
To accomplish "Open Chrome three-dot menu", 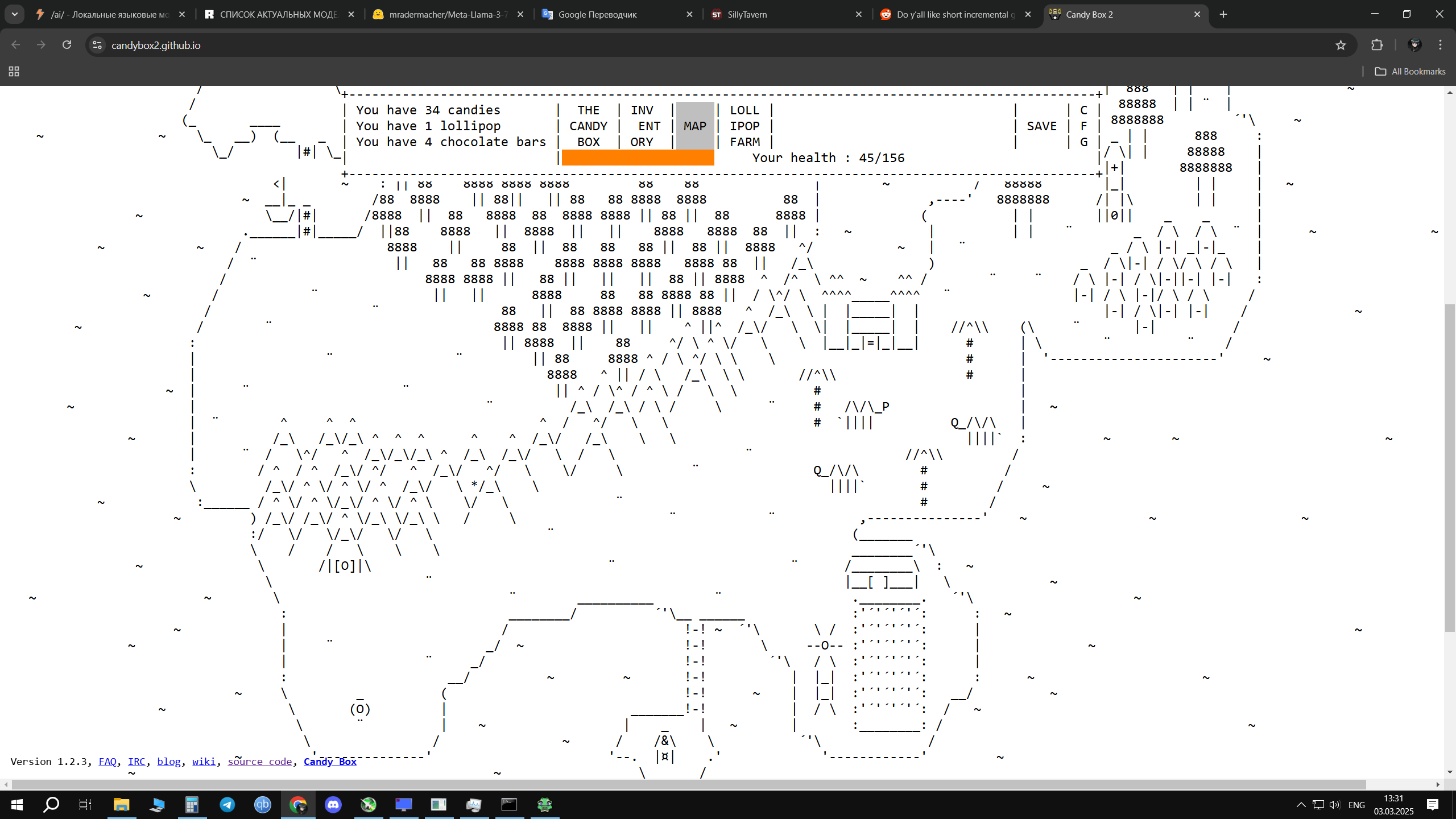I will click(x=1441, y=45).
